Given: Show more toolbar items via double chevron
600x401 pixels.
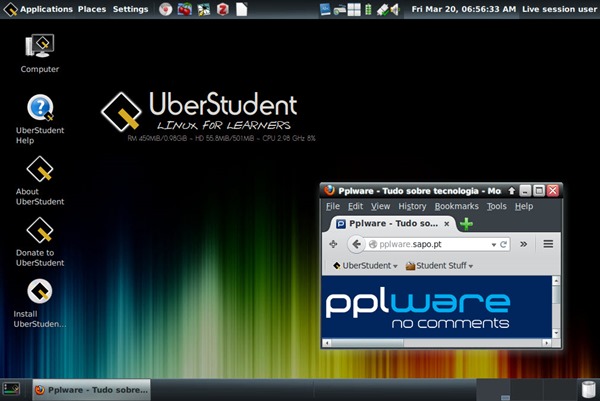Looking at the screenshot, I should click(523, 244).
